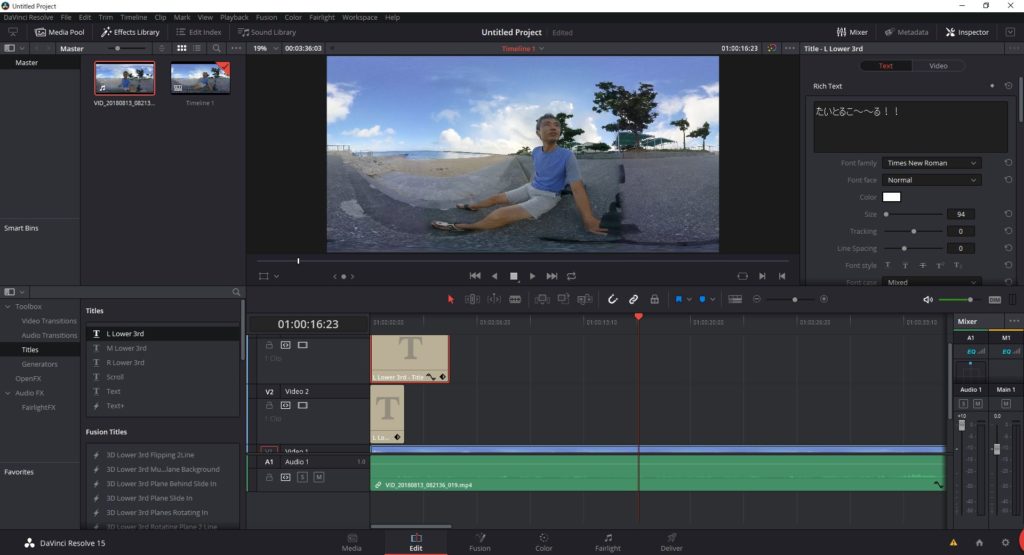Click the timeline zoom-out minus icon
Screen dimensions: 1024x555
click(757, 299)
